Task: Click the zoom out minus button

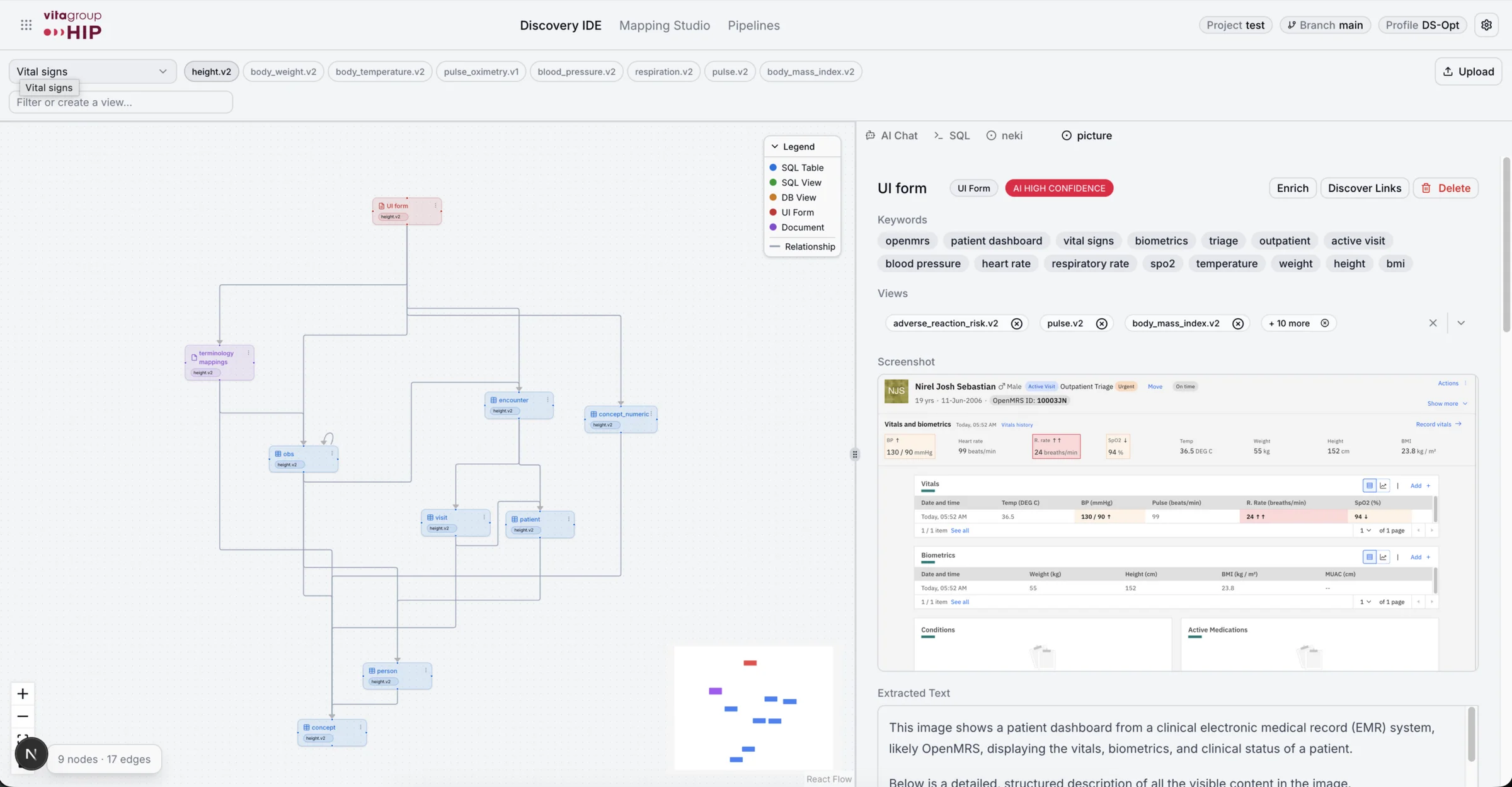Action: click(x=23, y=716)
